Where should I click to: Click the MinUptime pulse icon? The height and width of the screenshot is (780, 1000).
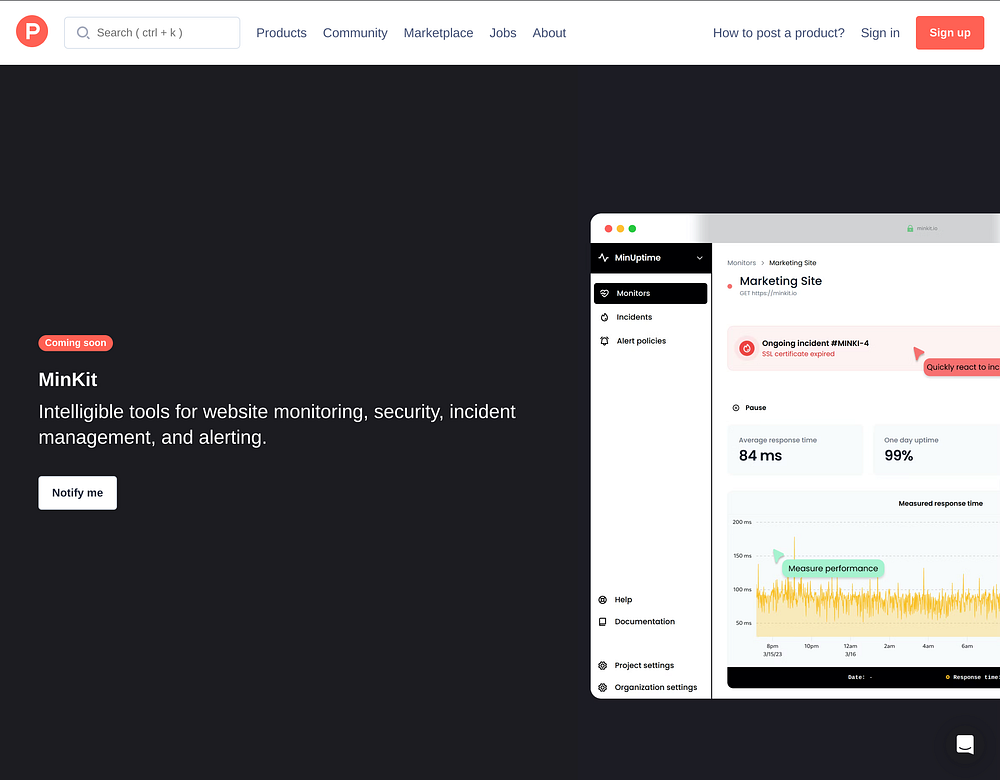pos(603,258)
